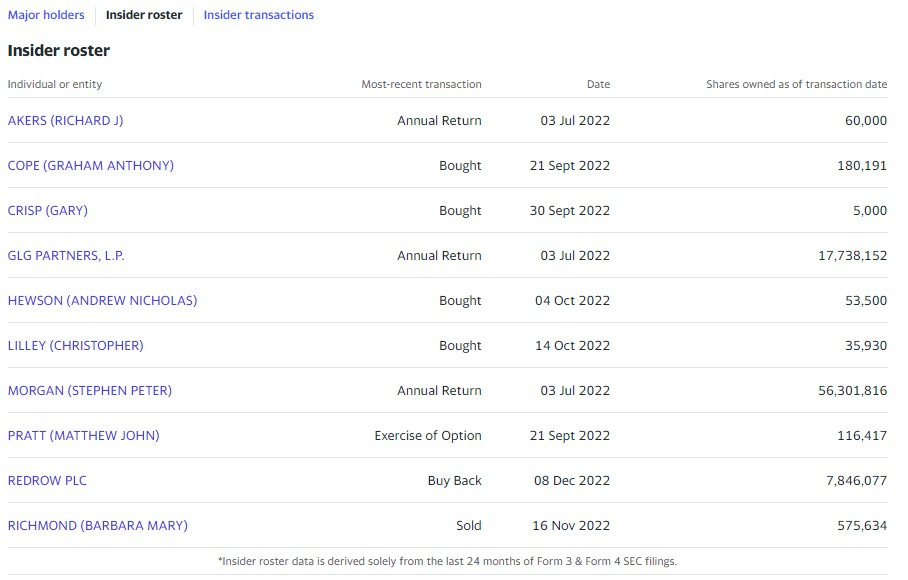Screen dimensions: 908x580
Task: Click the 116,417 shares value
Action: click(x=862, y=435)
